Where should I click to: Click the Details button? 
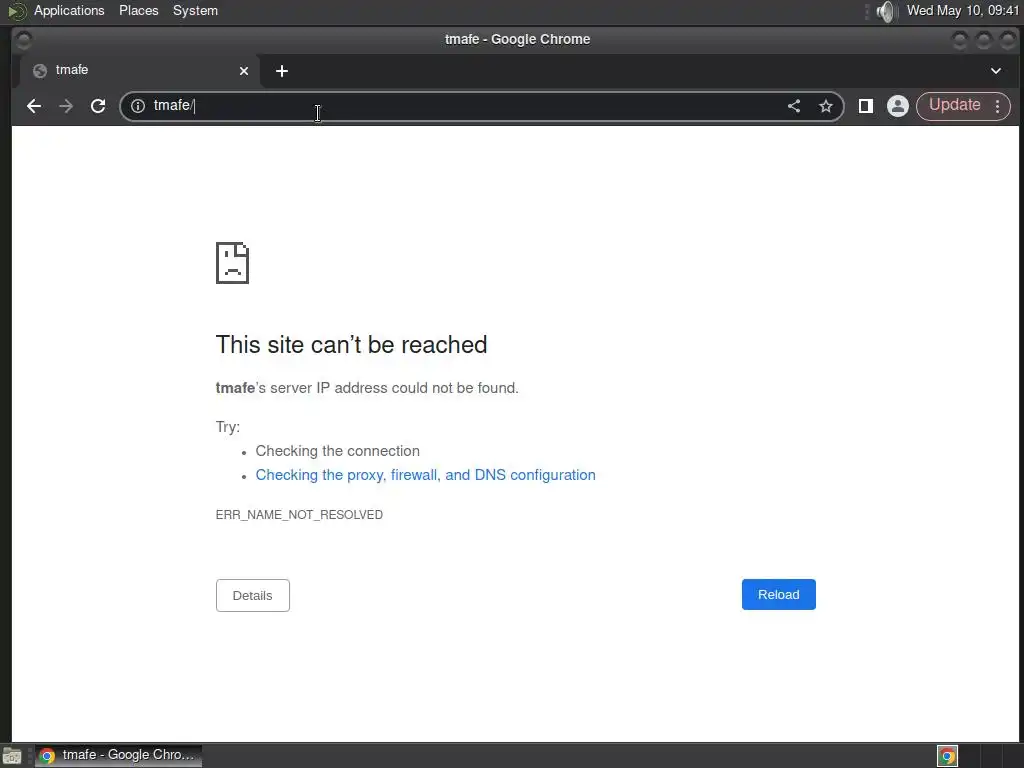pyautogui.click(x=253, y=596)
